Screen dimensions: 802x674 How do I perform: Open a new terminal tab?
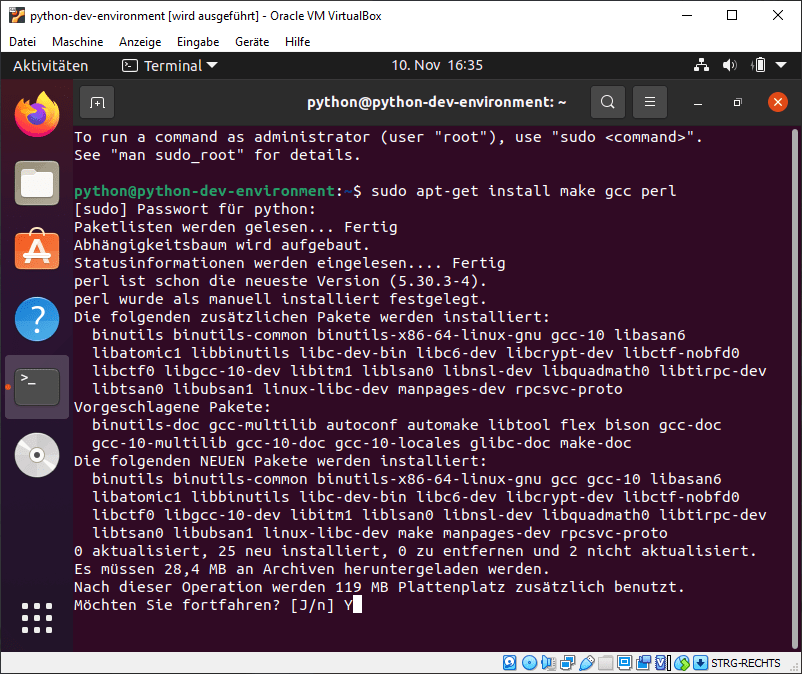tap(97, 102)
